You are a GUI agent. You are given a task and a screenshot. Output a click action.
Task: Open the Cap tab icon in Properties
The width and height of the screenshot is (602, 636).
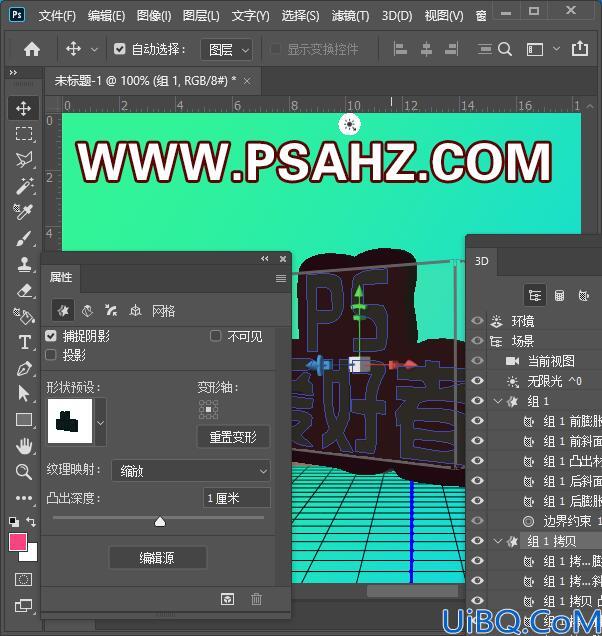point(111,311)
